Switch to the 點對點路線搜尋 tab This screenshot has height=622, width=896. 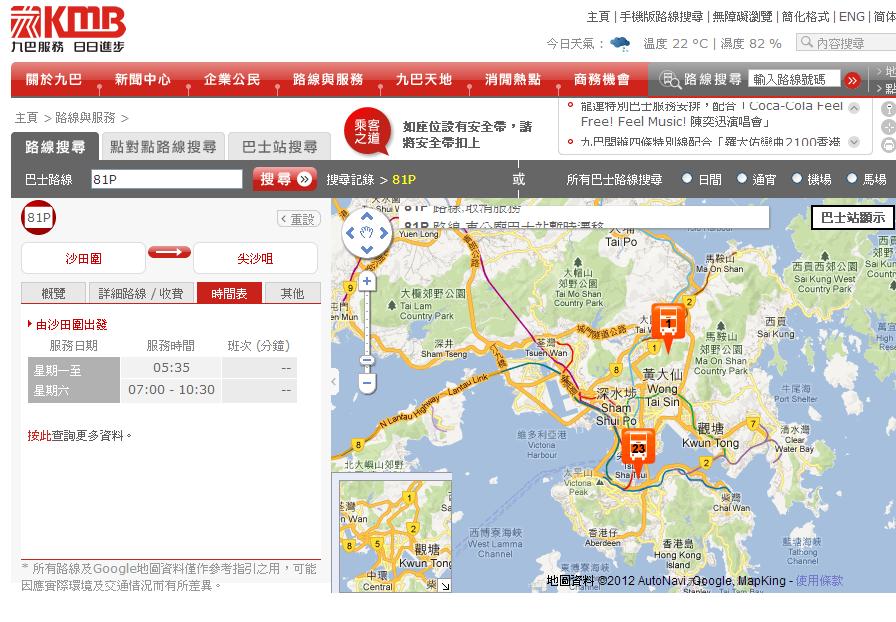tap(163, 147)
